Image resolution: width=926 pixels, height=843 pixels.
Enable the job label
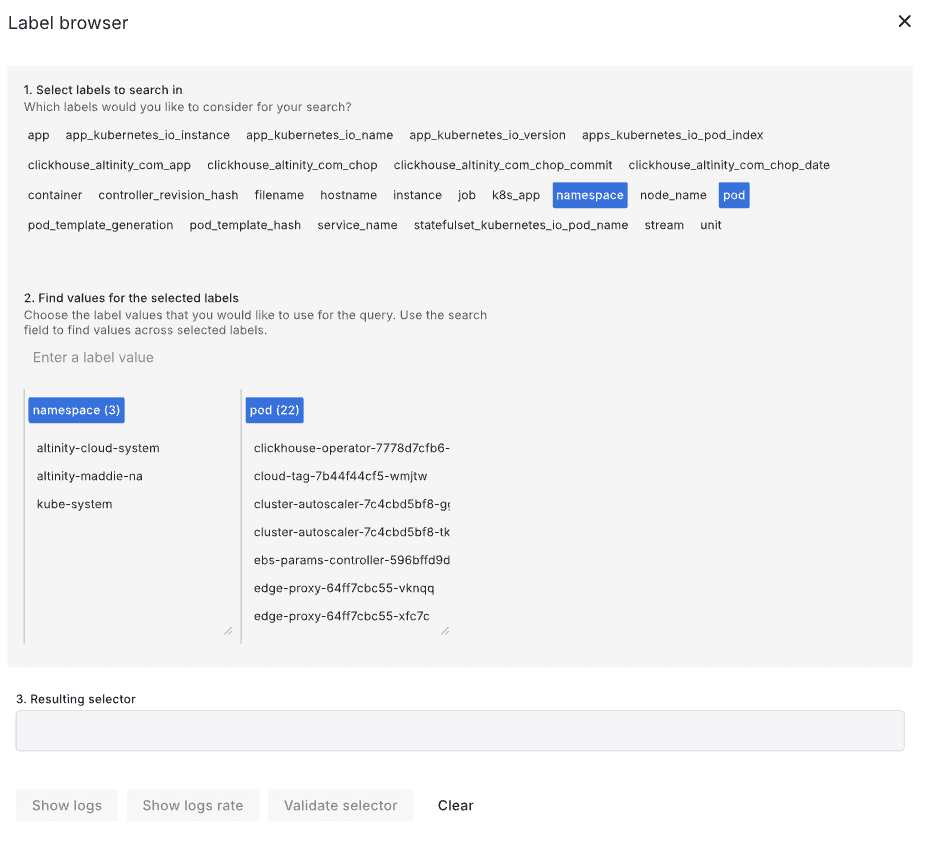tap(466, 195)
